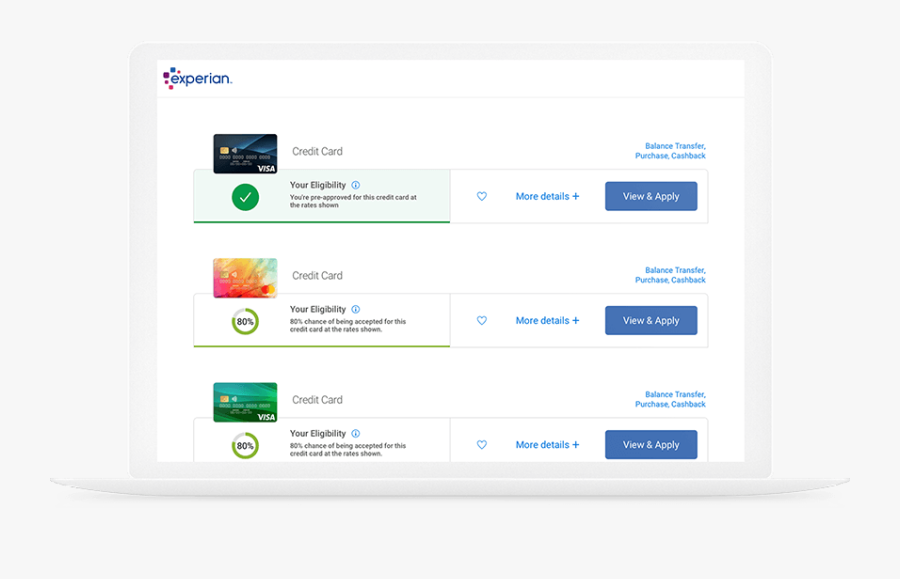The image size is (900, 579).
Task: Select View & Apply for the second card
Action: click(x=651, y=320)
